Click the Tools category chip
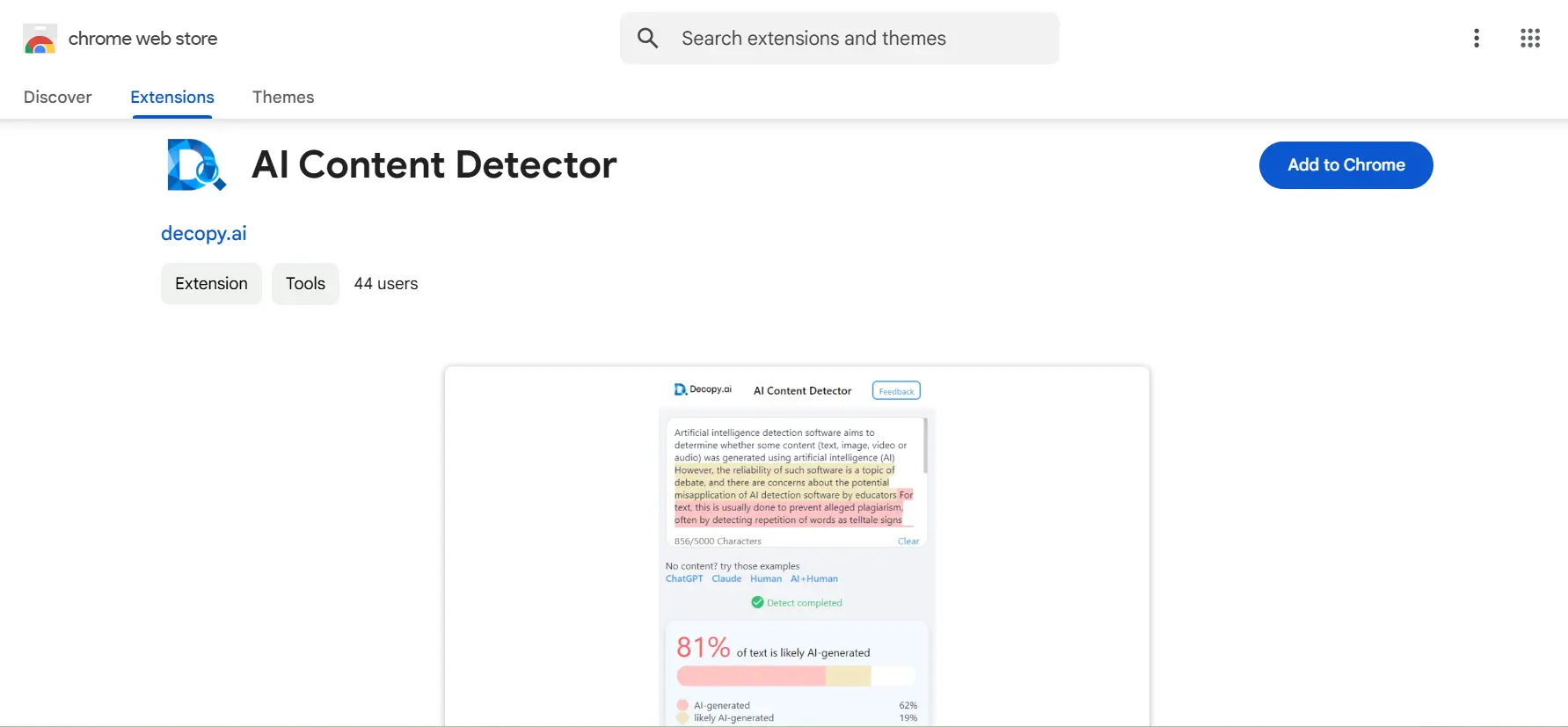This screenshot has width=1568, height=727. [x=305, y=284]
